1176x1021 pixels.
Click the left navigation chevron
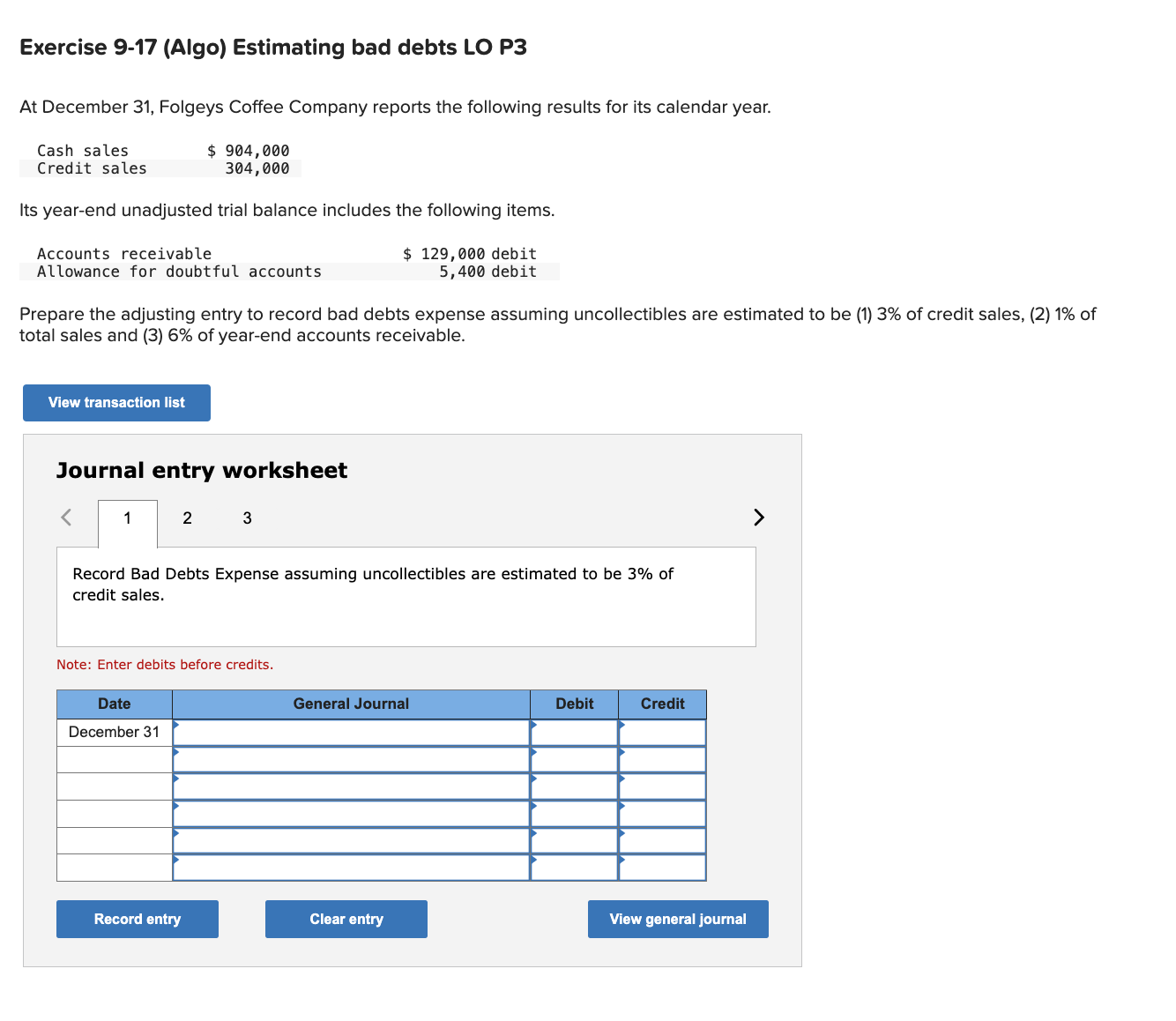pos(66,518)
